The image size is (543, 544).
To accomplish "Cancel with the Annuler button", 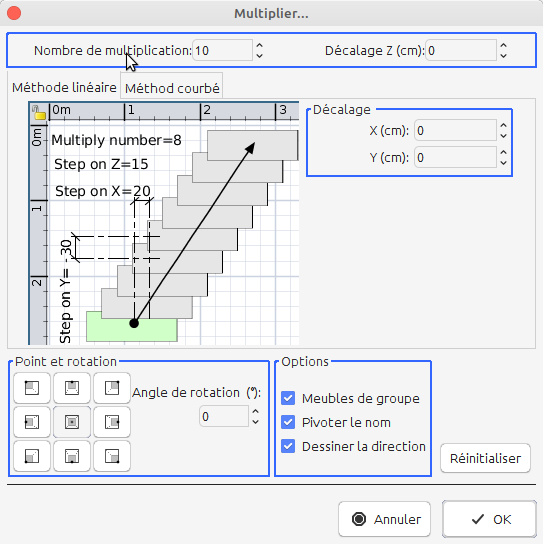I will click(x=384, y=519).
